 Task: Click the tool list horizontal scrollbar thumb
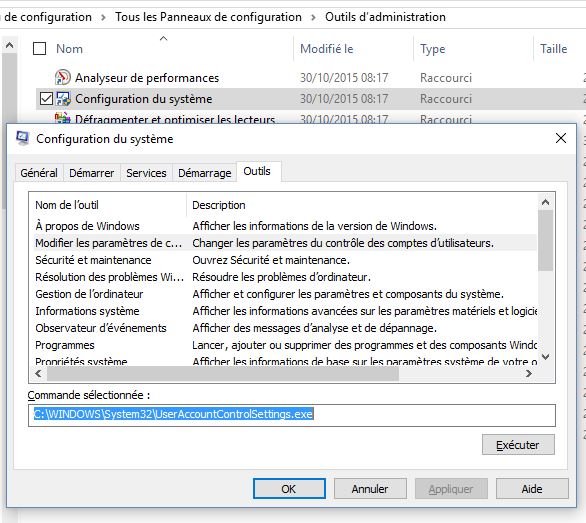223,373
